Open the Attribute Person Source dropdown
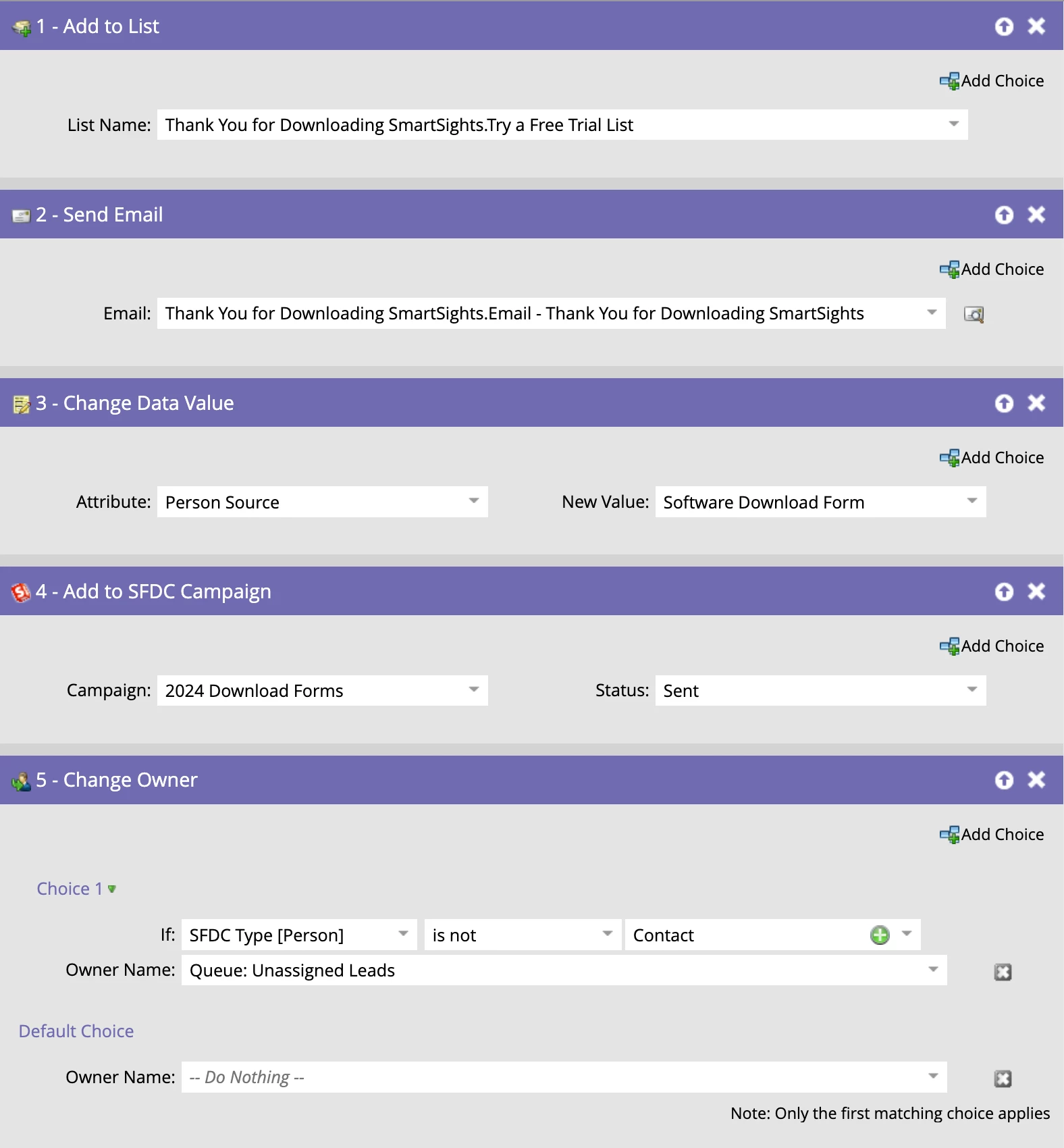The width and height of the screenshot is (1064, 1148). 474,501
